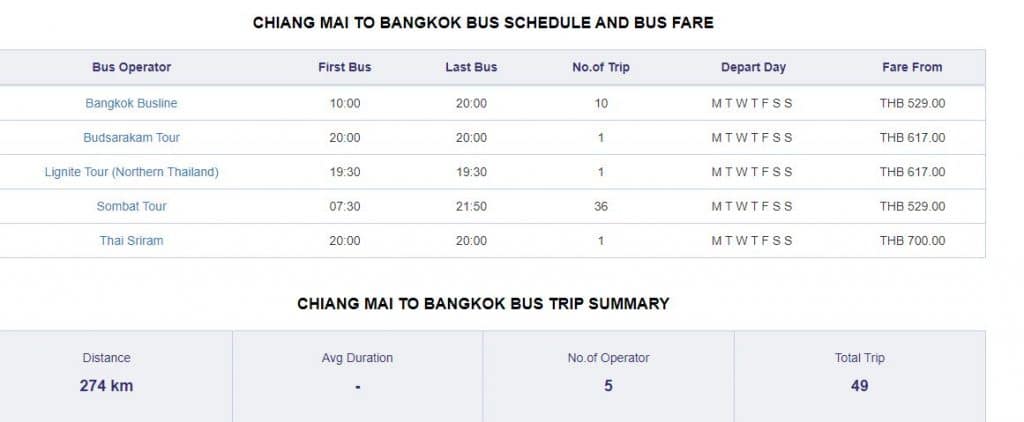1024x422 pixels.
Task: Open the Thai Sriram operator link
Action: click(x=131, y=240)
